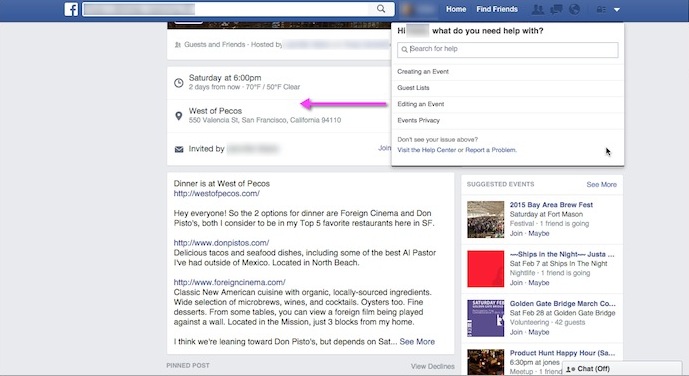This screenshot has width=689, height=376.
Task: Click the location pin icon by West of Pecos
Action: pos(178,116)
